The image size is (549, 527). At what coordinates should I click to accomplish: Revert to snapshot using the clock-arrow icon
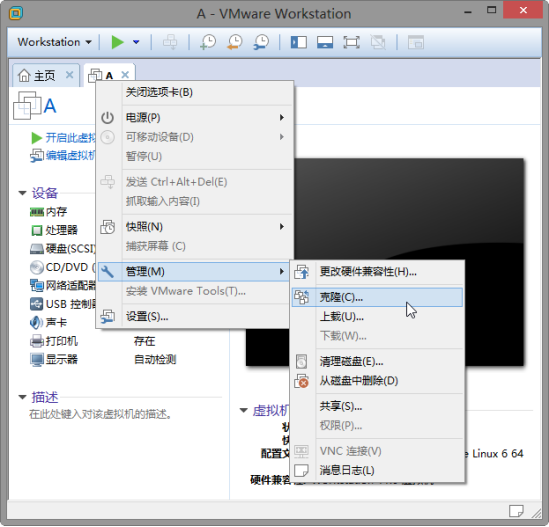point(235,42)
